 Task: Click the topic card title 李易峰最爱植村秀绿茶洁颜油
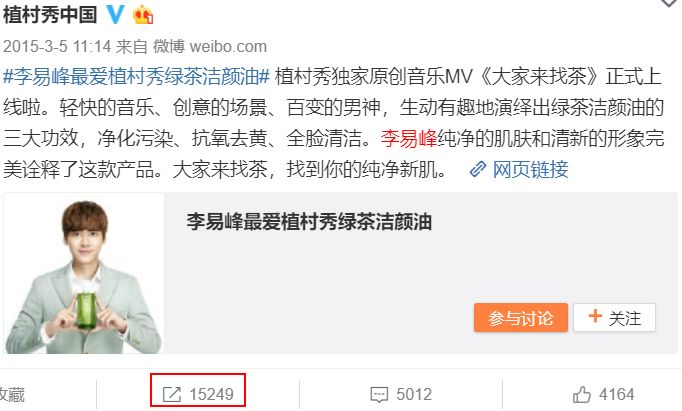pyautogui.click(x=309, y=222)
